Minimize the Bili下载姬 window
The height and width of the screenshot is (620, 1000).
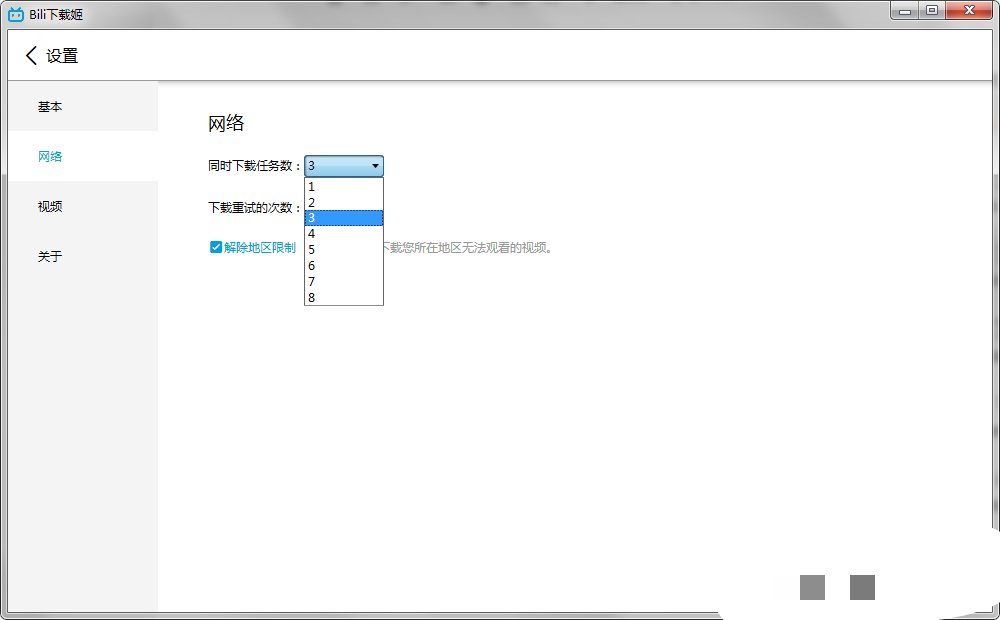click(x=904, y=11)
